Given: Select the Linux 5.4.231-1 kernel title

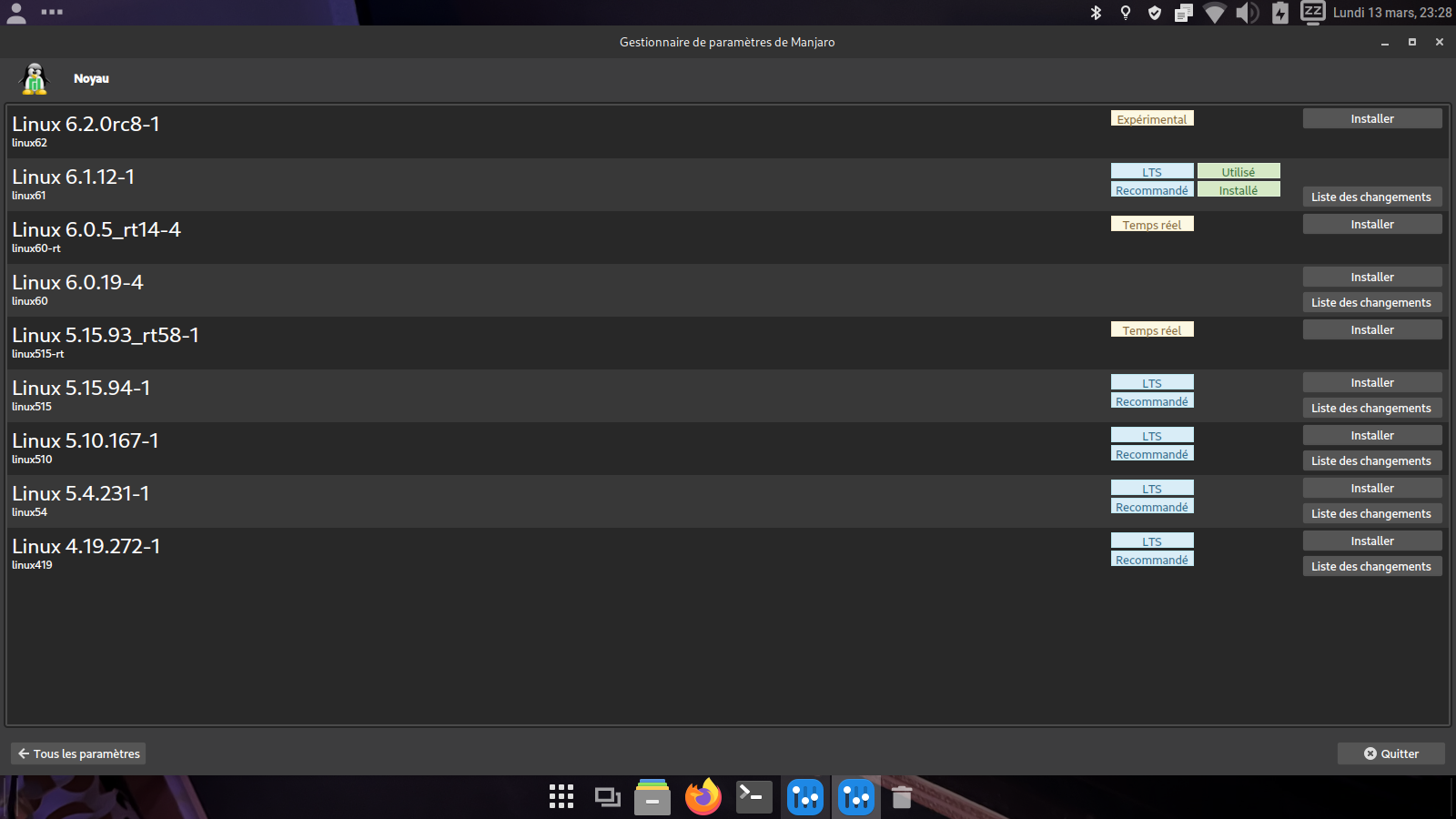Looking at the screenshot, I should coord(81,493).
